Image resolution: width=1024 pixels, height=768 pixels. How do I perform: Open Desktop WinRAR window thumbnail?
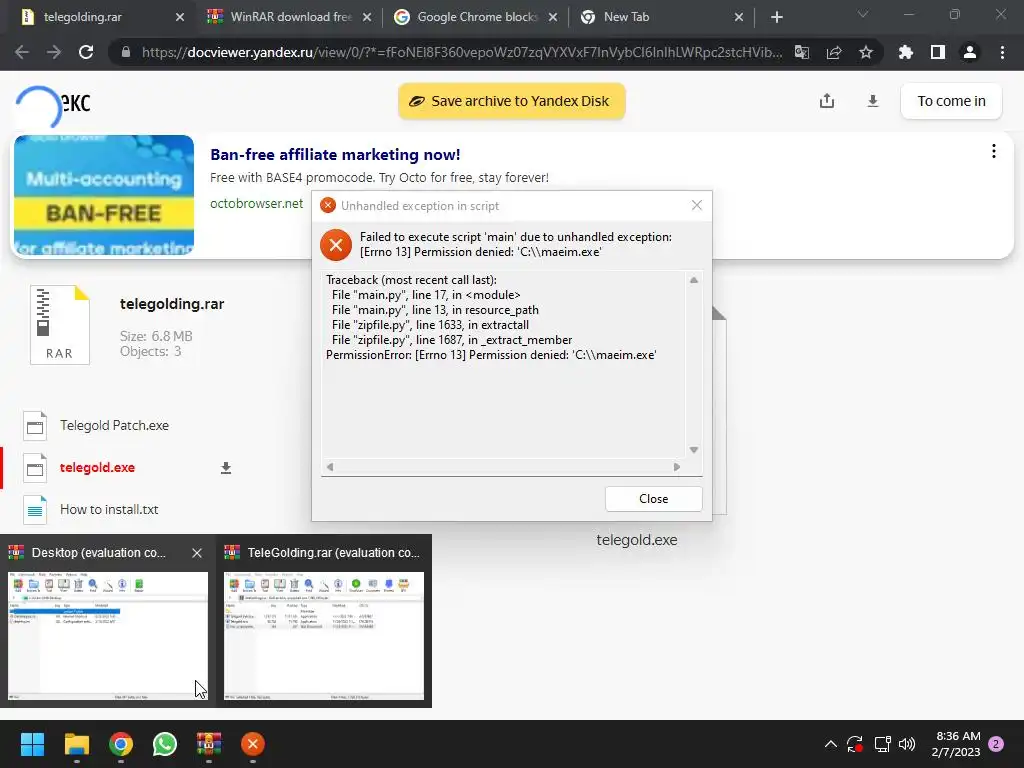(108, 635)
